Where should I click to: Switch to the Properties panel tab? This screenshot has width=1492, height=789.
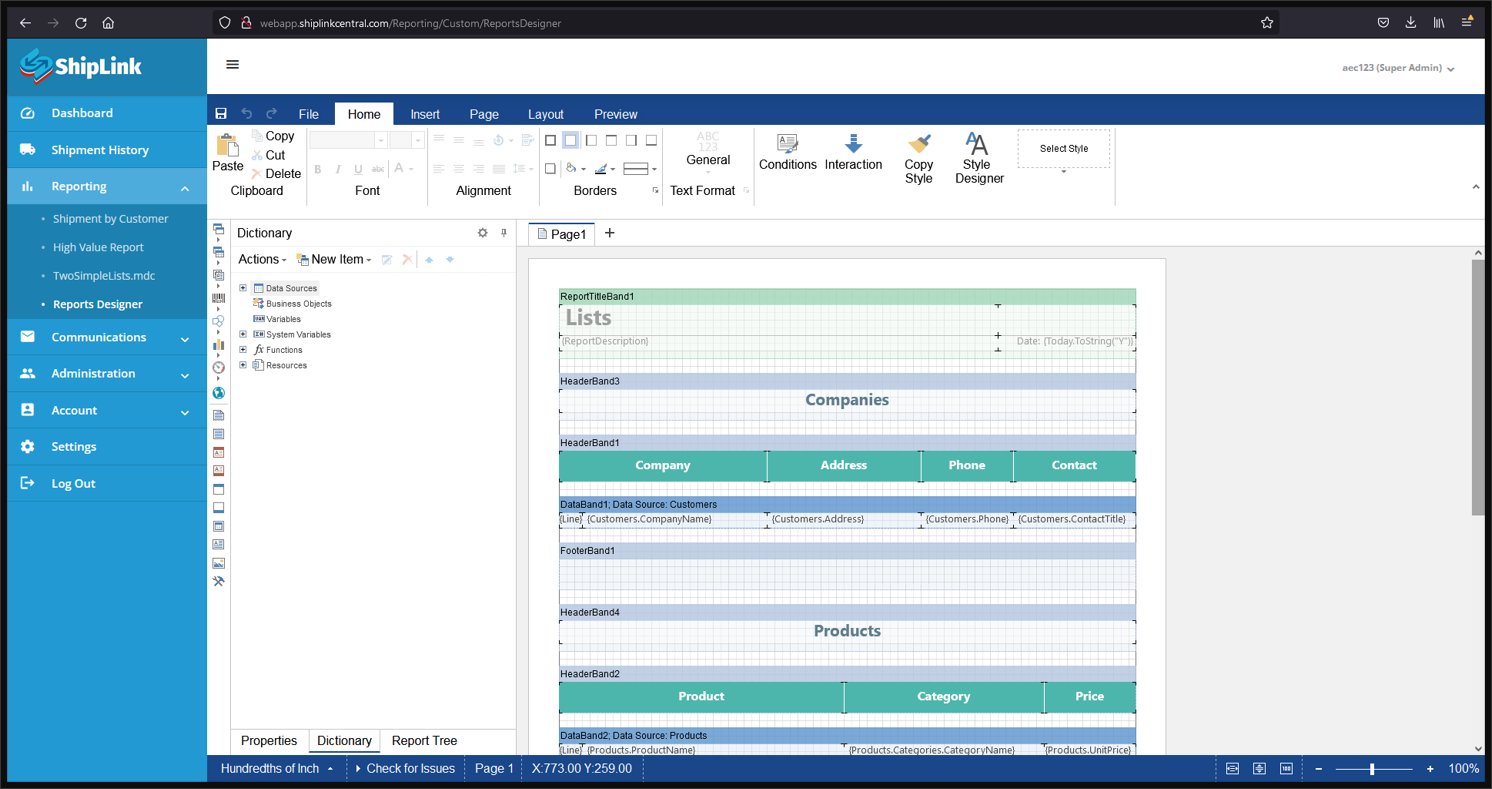pyautogui.click(x=269, y=741)
